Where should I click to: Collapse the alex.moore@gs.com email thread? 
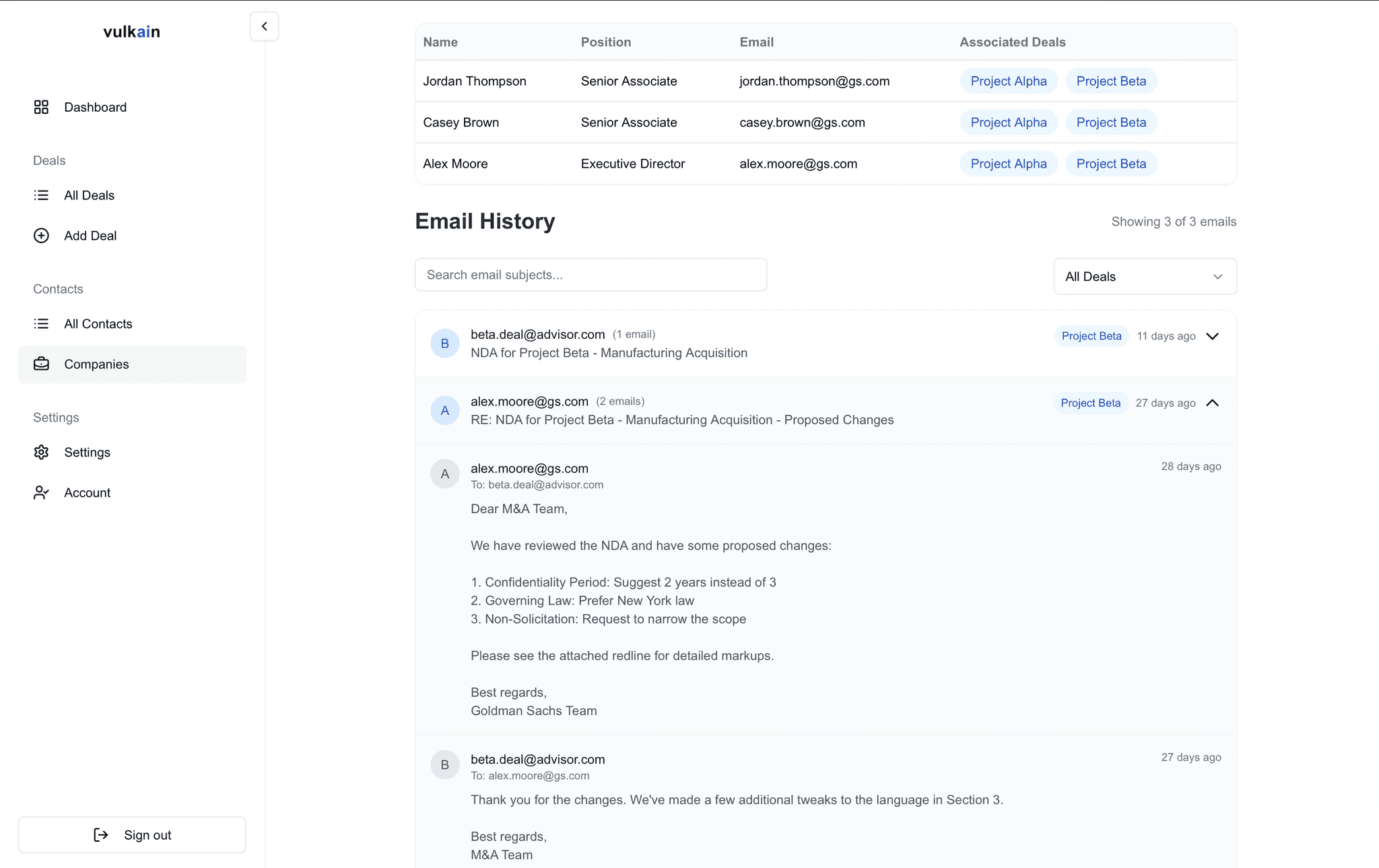pyautogui.click(x=1212, y=403)
